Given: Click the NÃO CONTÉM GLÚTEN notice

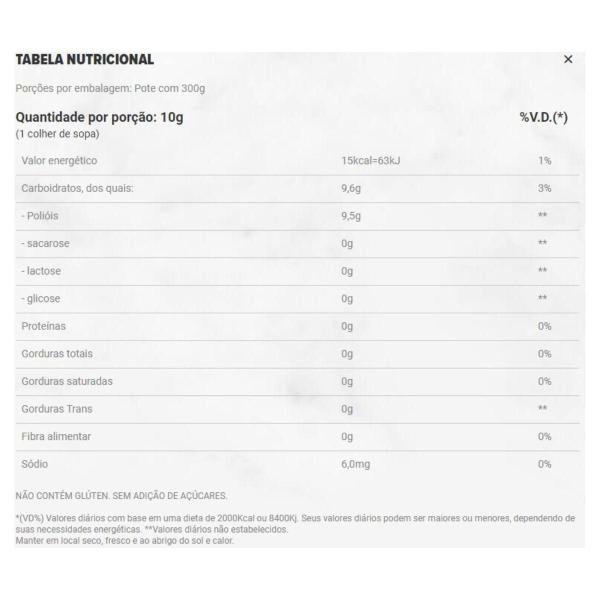Looking at the screenshot, I should click(121, 496).
